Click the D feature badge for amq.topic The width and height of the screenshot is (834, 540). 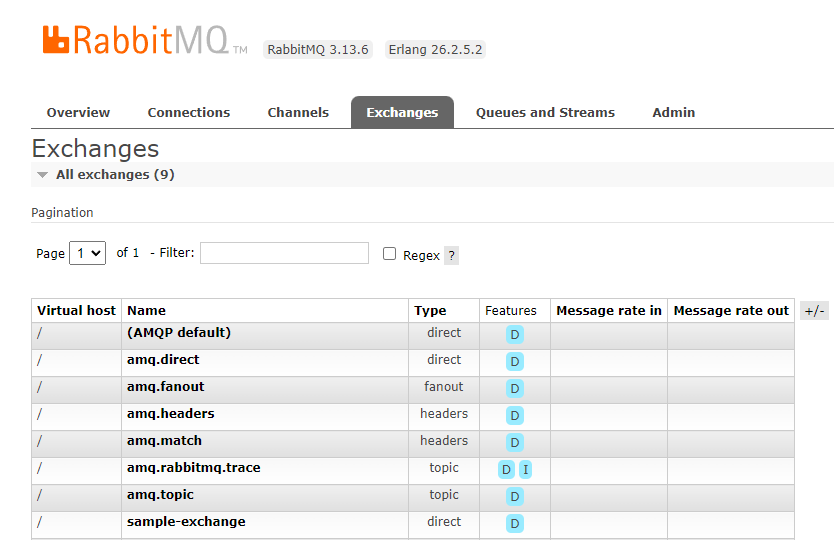(514, 497)
